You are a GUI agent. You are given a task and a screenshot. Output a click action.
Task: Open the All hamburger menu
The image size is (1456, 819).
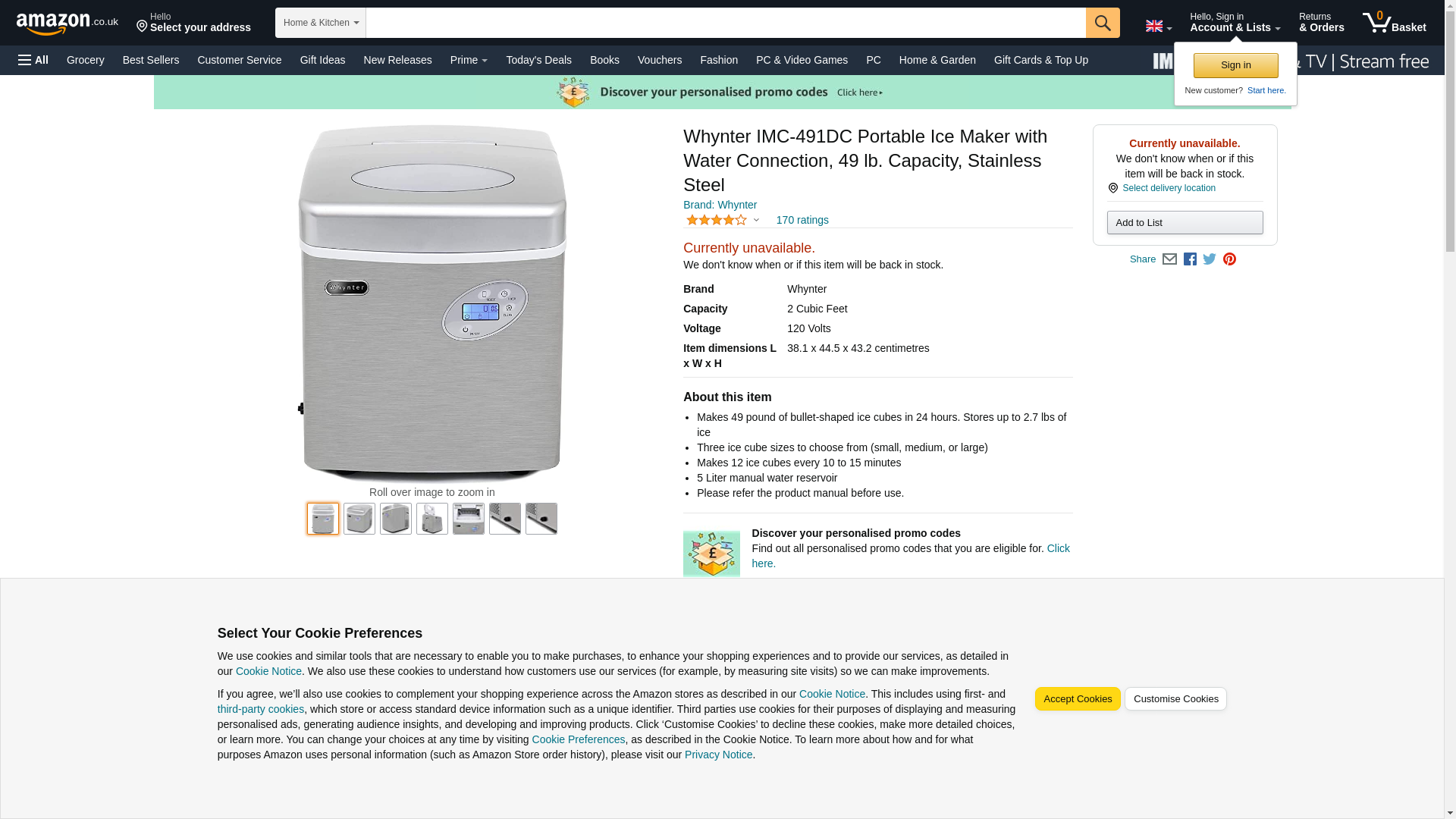(33, 60)
